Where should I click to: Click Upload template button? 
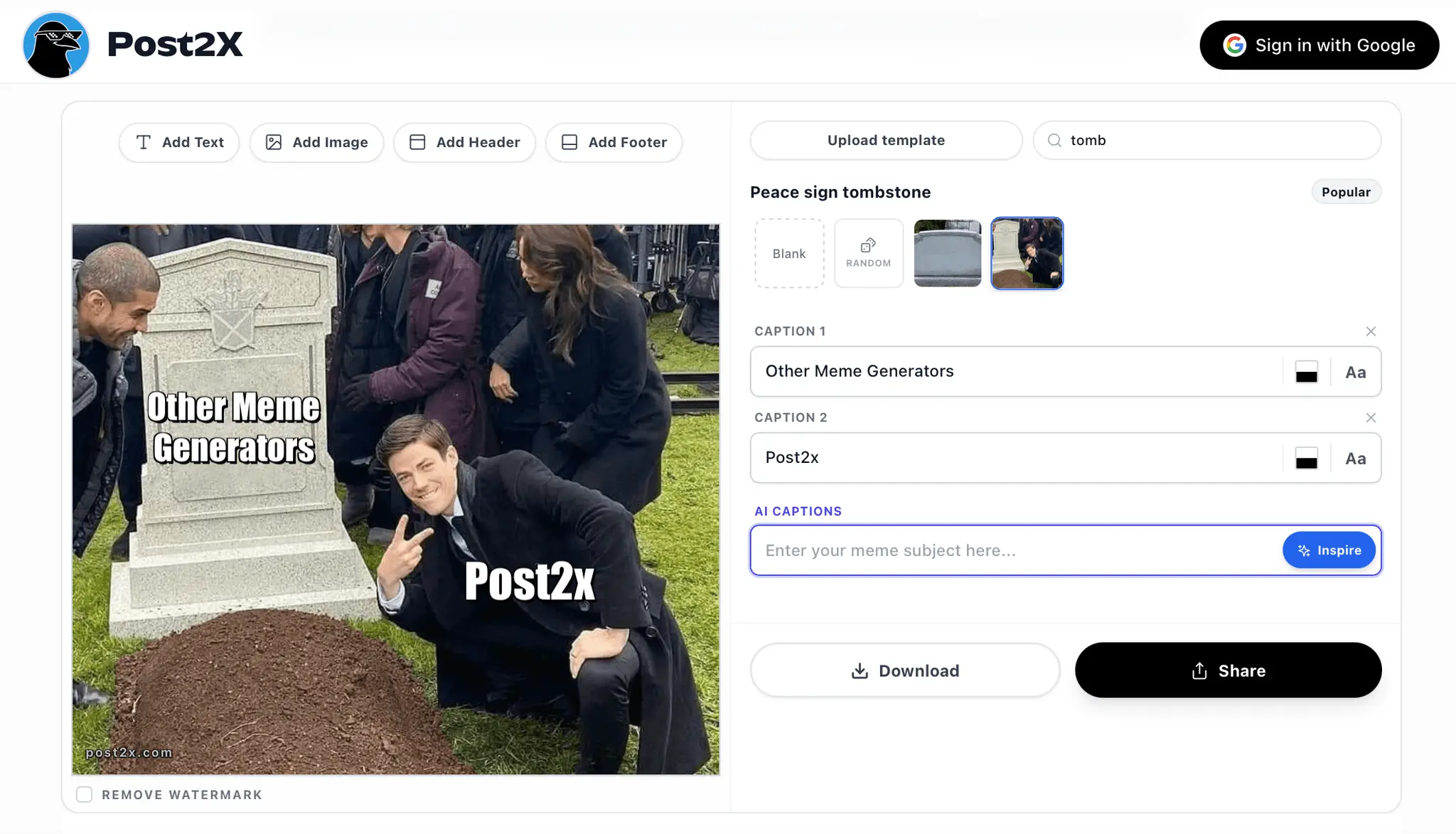tap(886, 140)
